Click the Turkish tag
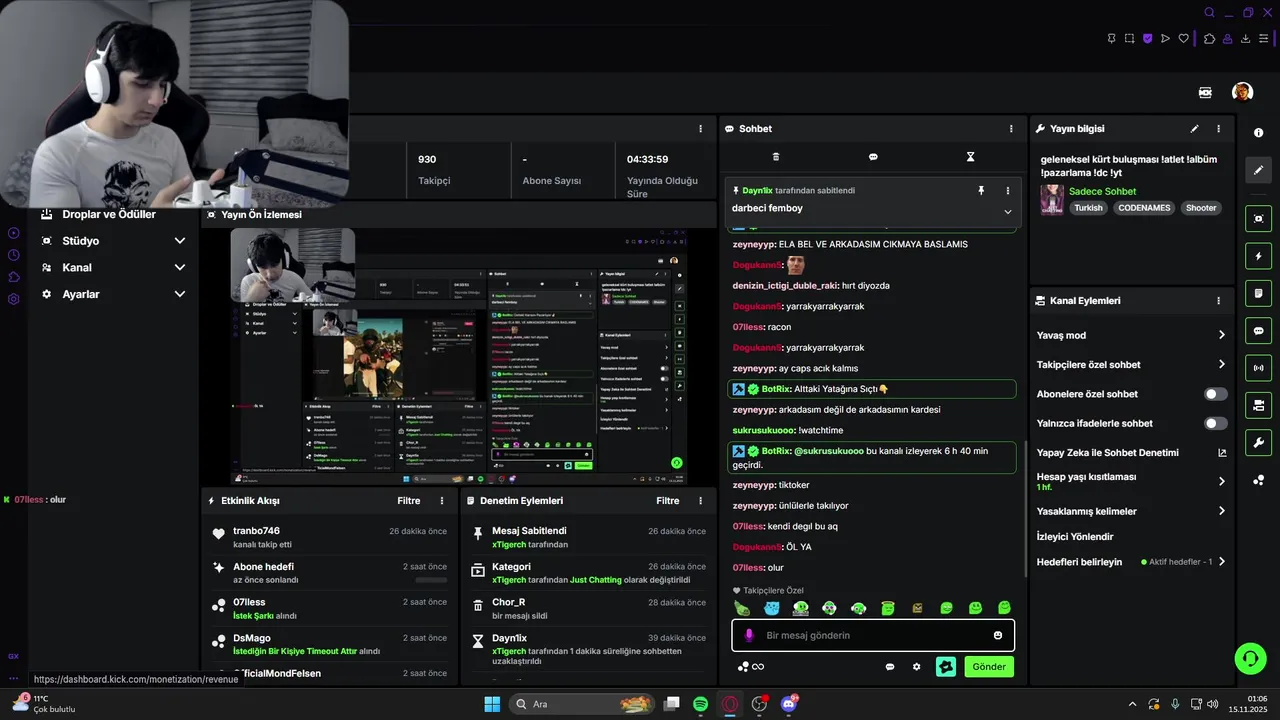Screen dimensions: 1280x720 [1088, 208]
